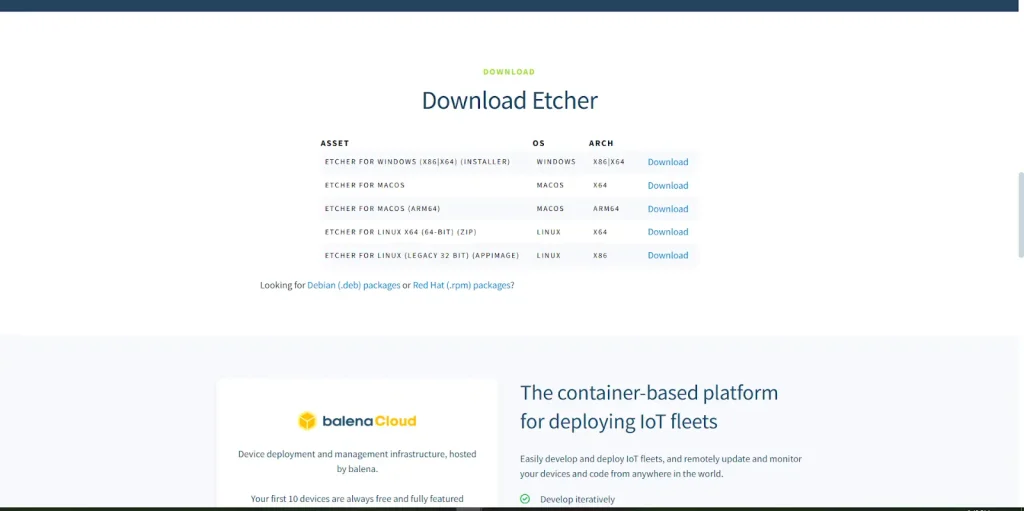Select 'Develop iteratively' list item
Viewport: 1024px width, 511px height.
577,499
